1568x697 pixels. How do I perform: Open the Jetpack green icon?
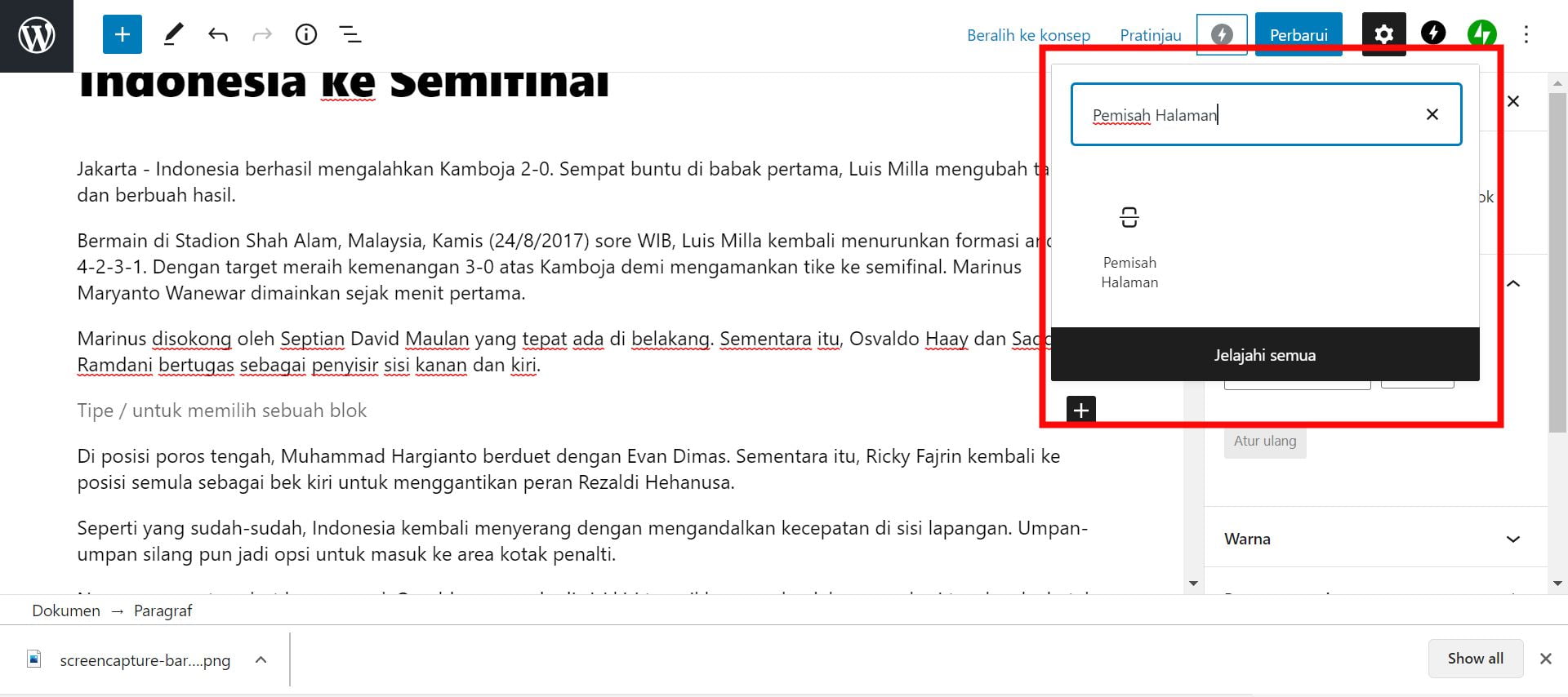(1481, 33)
